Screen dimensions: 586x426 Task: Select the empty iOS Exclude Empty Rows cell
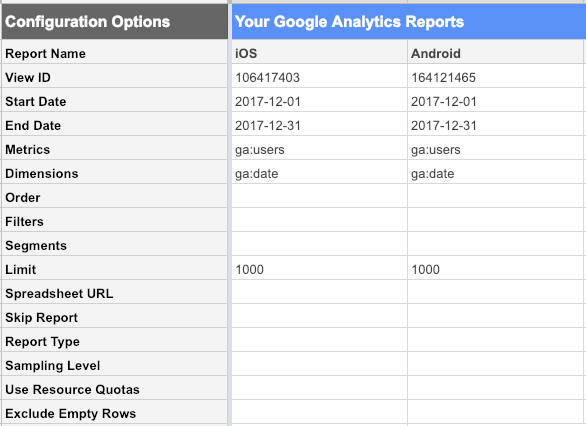319,413
